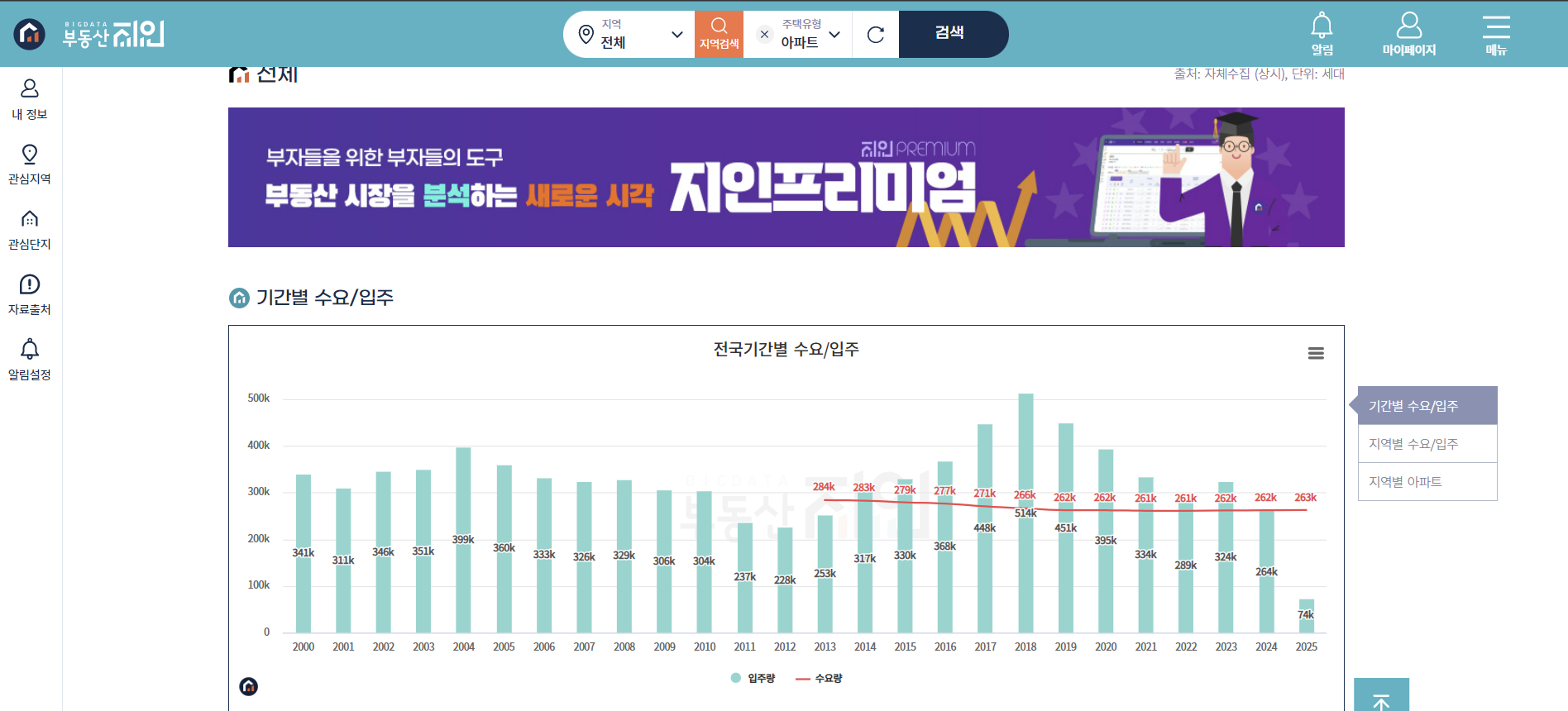Click the 2012 bar labeled 228k
This screenshot has height=711, width=1568.
click(x=785, y=580)
